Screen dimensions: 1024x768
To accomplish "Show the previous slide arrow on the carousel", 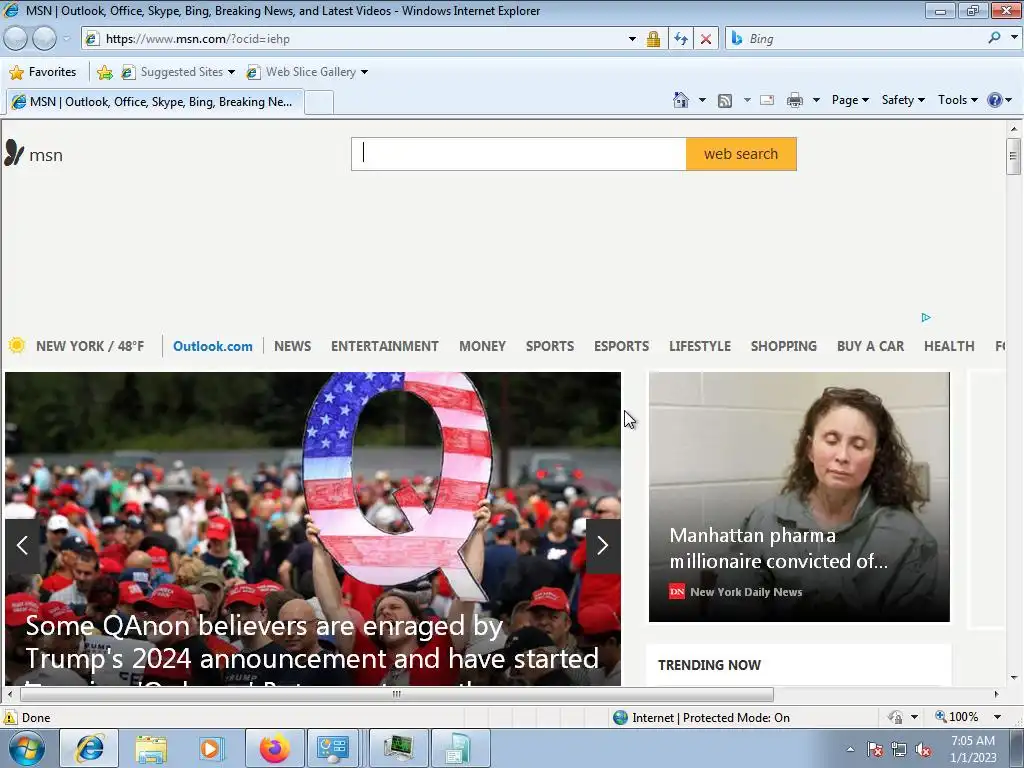I will [x=22, y=545].
